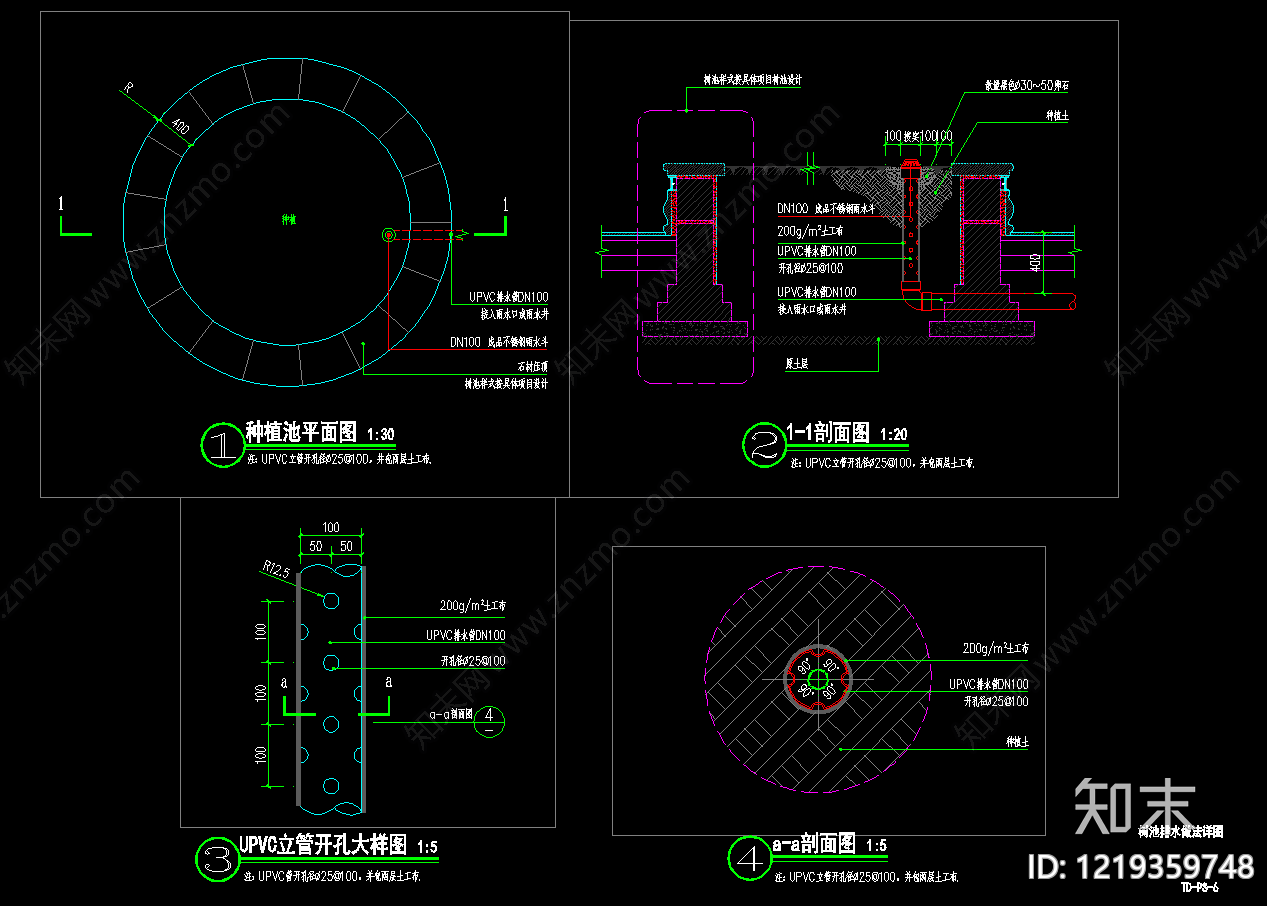Screen dimensions: 1267x906
Task: Click "200g/m²土工布" label in the pipe opening detail
Action: click(x=473, y=605)
